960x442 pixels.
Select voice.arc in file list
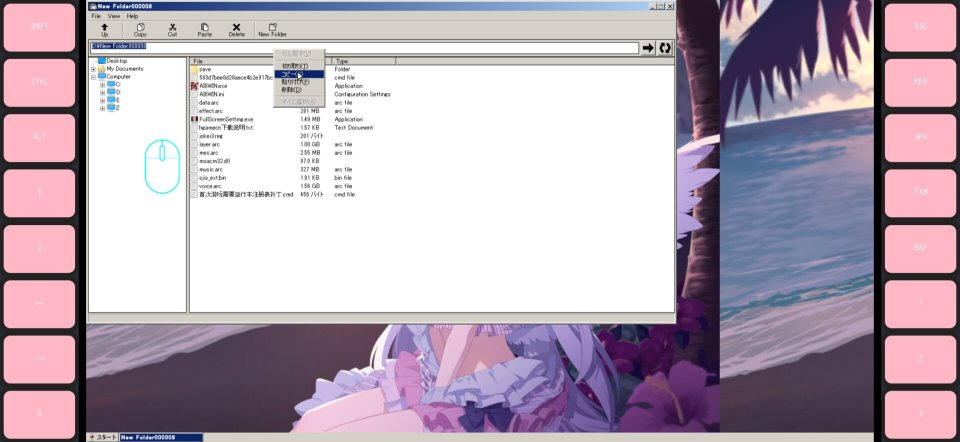210,185
